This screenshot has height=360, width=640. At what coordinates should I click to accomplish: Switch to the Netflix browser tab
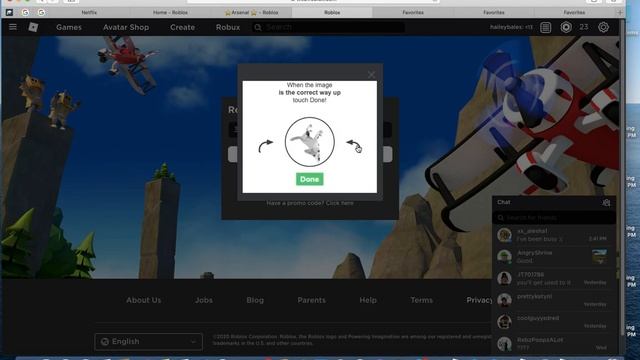(89, 12)
